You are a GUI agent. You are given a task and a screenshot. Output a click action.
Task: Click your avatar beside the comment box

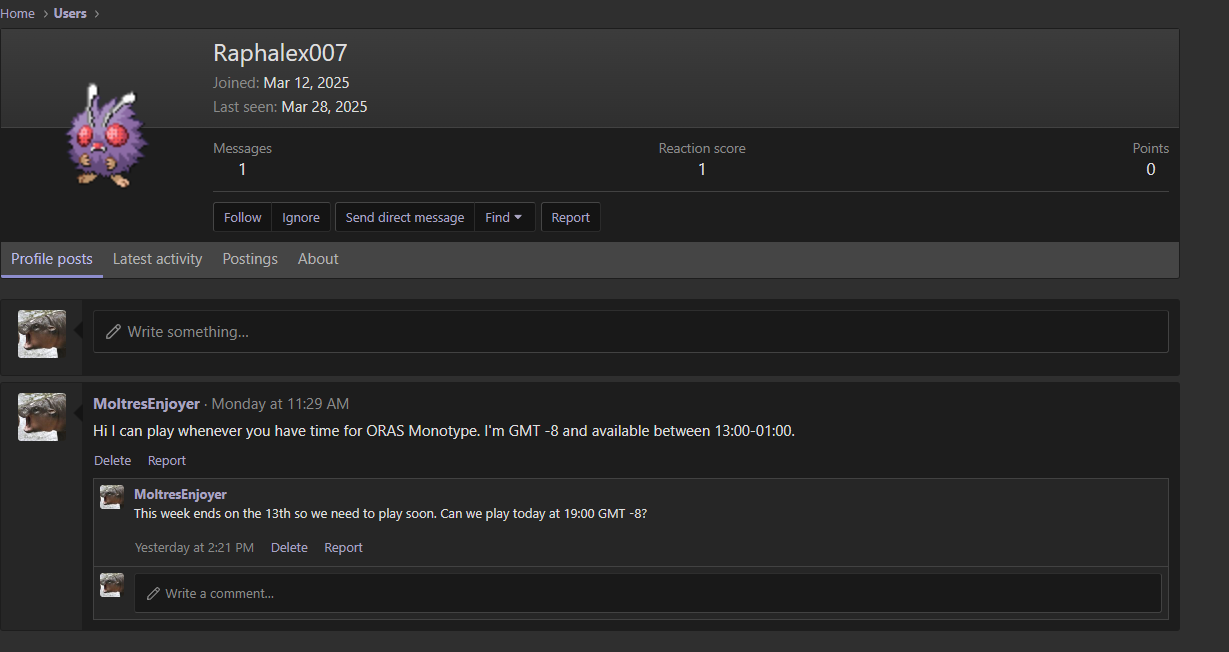[x=112, y=585]
